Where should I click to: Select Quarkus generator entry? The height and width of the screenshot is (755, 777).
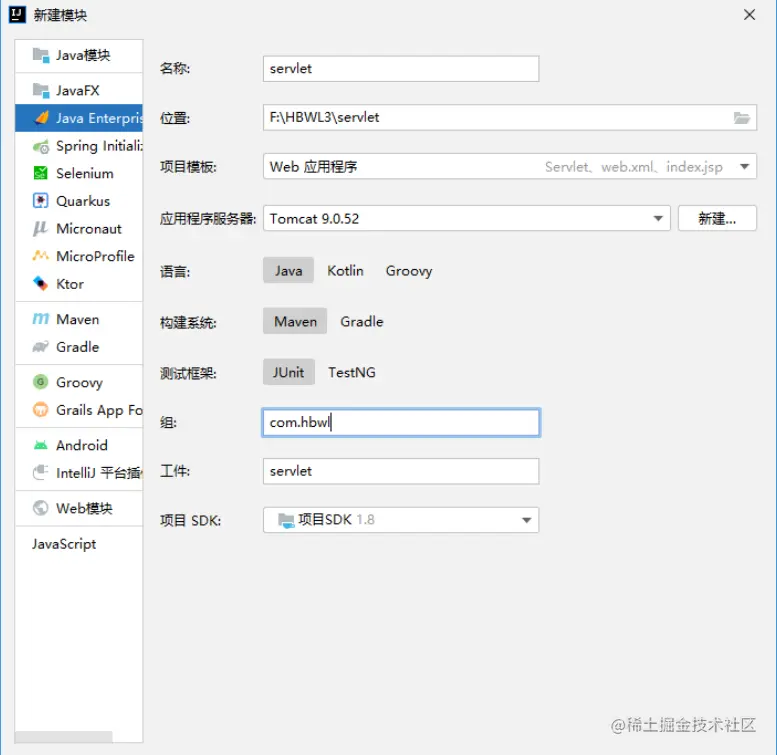(79, 201)
